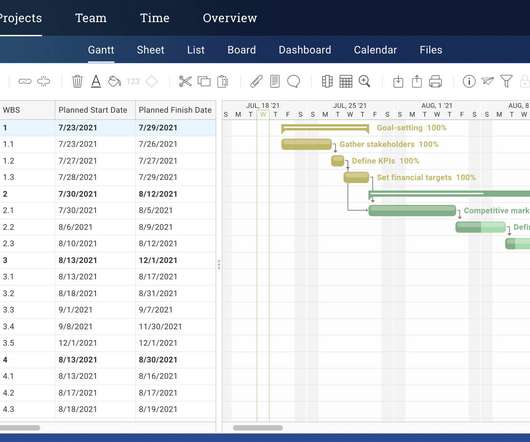The image size is (530, 442).
Task: Click the link tasks chain icon
Action: click(x=25, y=81)
